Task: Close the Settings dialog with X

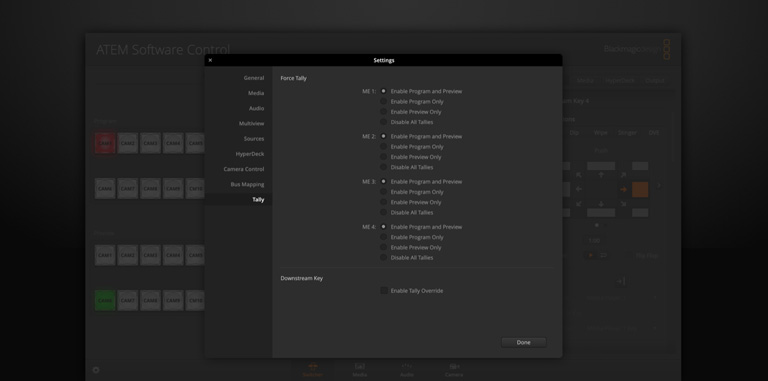Action: click(210, 60)
